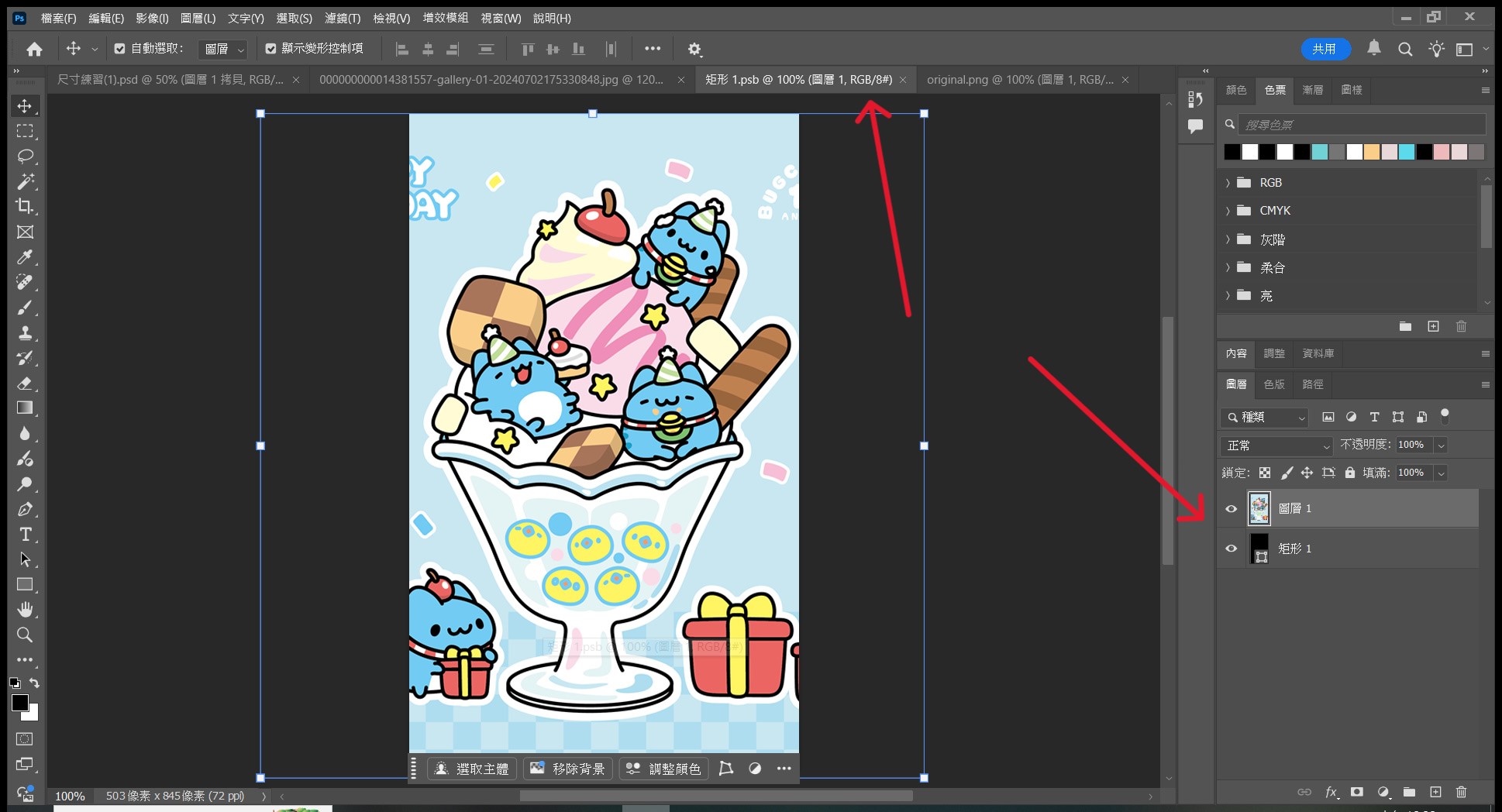Open the 種類 layer filter dropdown
1502x812 pixels.
point(1265,418)
